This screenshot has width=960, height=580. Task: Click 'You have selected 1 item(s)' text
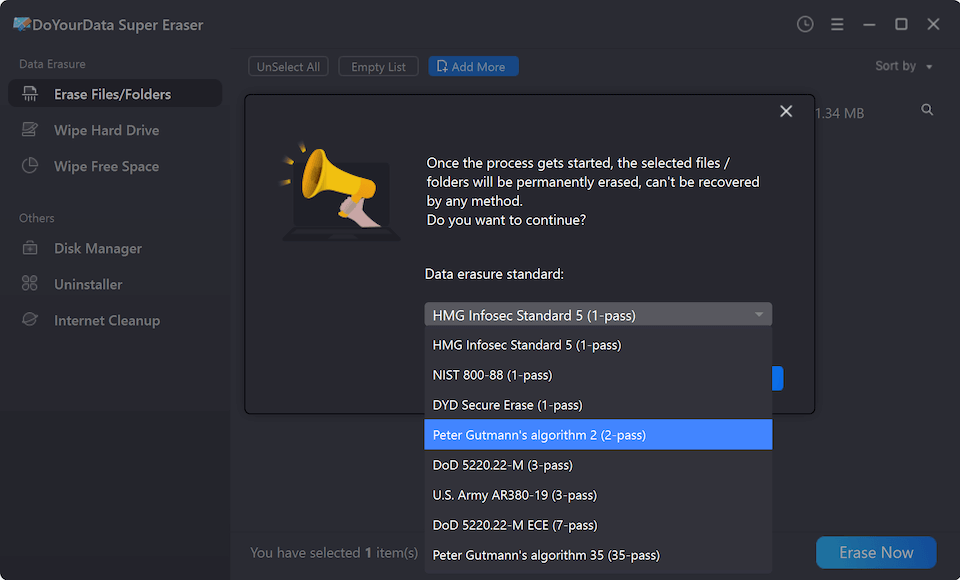[334, 552]
